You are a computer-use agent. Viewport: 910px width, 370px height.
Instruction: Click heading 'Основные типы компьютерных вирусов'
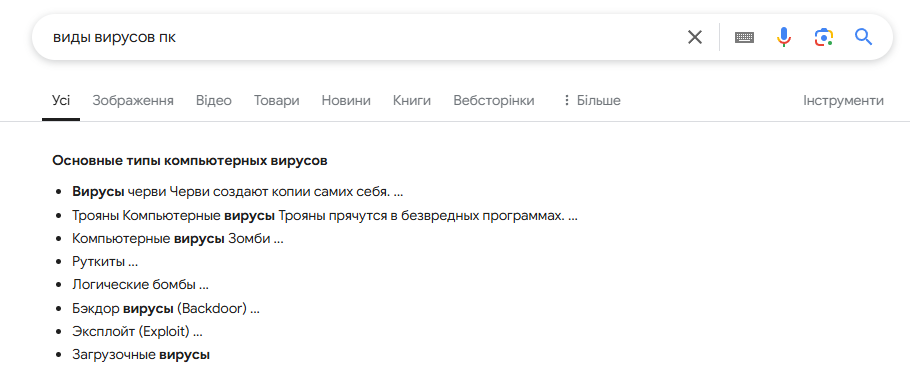point(190,161)
